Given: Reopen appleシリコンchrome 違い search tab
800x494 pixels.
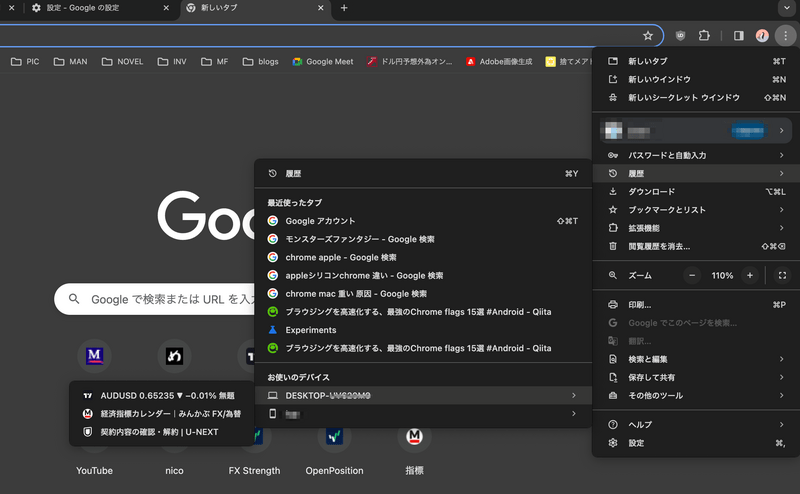Looking at the screenshot, I should [x=423, y=276].
